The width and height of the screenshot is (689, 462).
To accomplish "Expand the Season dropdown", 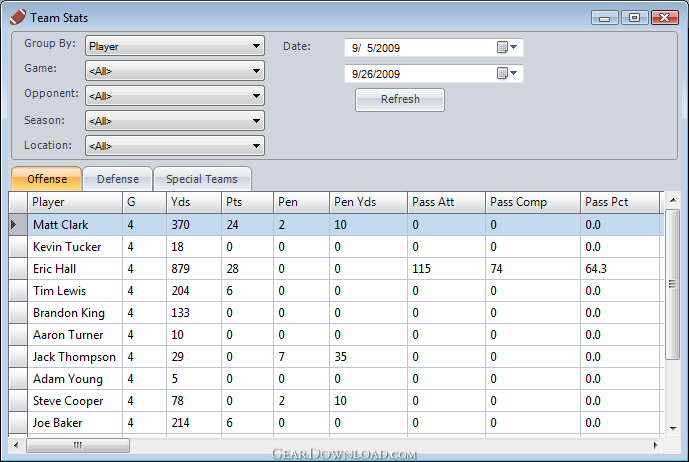I will click(x=175, y=121).
